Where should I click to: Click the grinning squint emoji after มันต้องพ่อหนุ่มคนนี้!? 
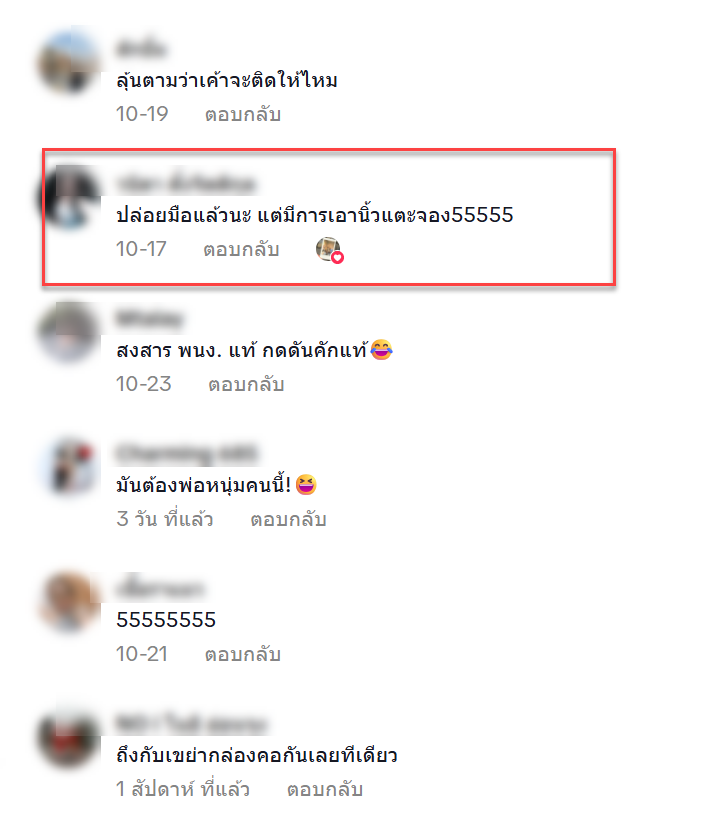306,485
